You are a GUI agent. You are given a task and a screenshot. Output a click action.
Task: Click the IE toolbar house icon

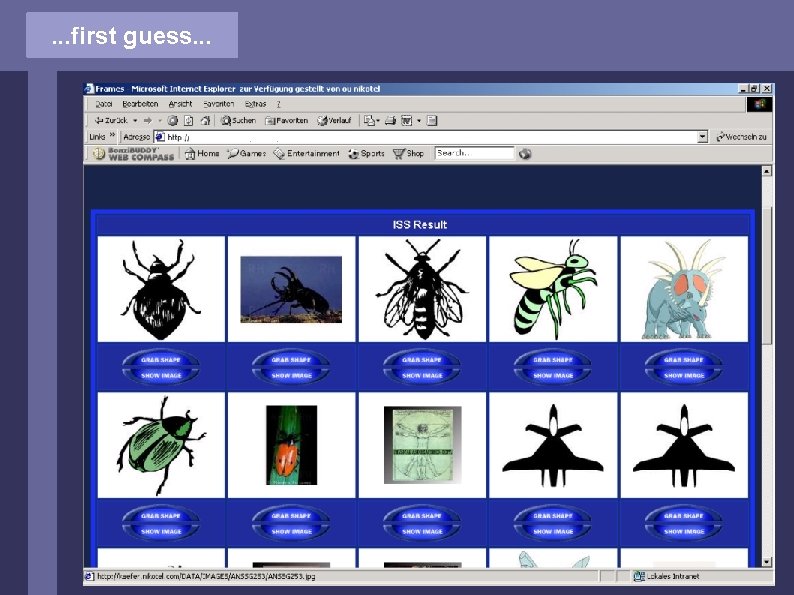205,121
